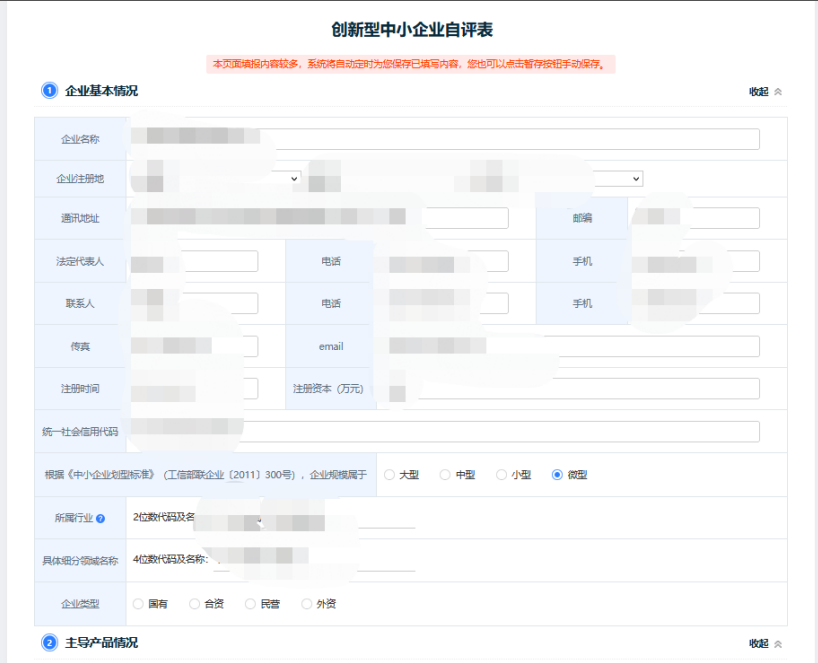The width and height of the screenshot is (818, 663).
Task: Select the 中型 company size option
Action: point(443,475)
